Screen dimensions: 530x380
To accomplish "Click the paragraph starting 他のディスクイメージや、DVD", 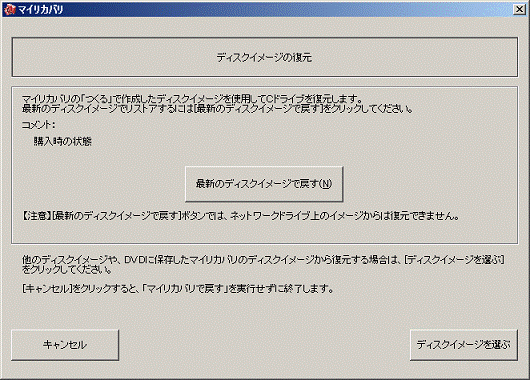I will [263, 265].
